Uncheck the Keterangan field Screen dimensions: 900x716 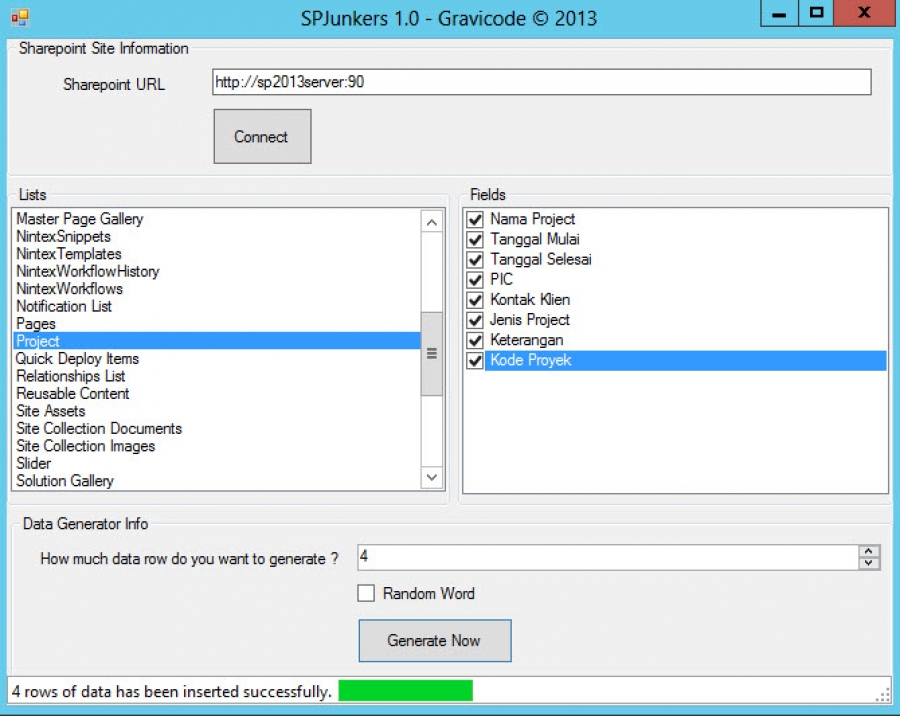[474, 340]
